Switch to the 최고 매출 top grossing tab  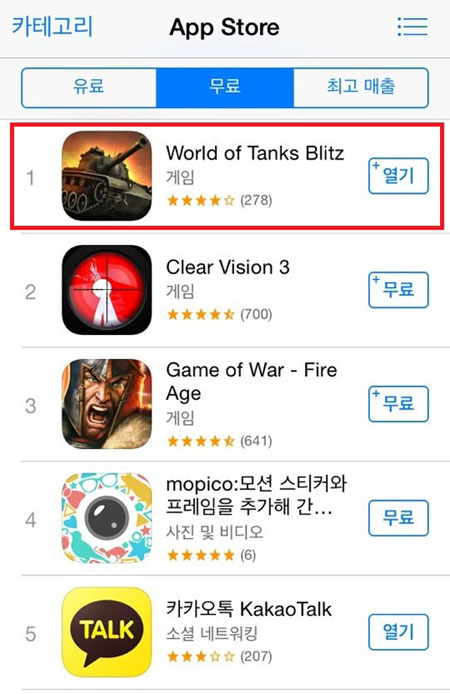361,87
